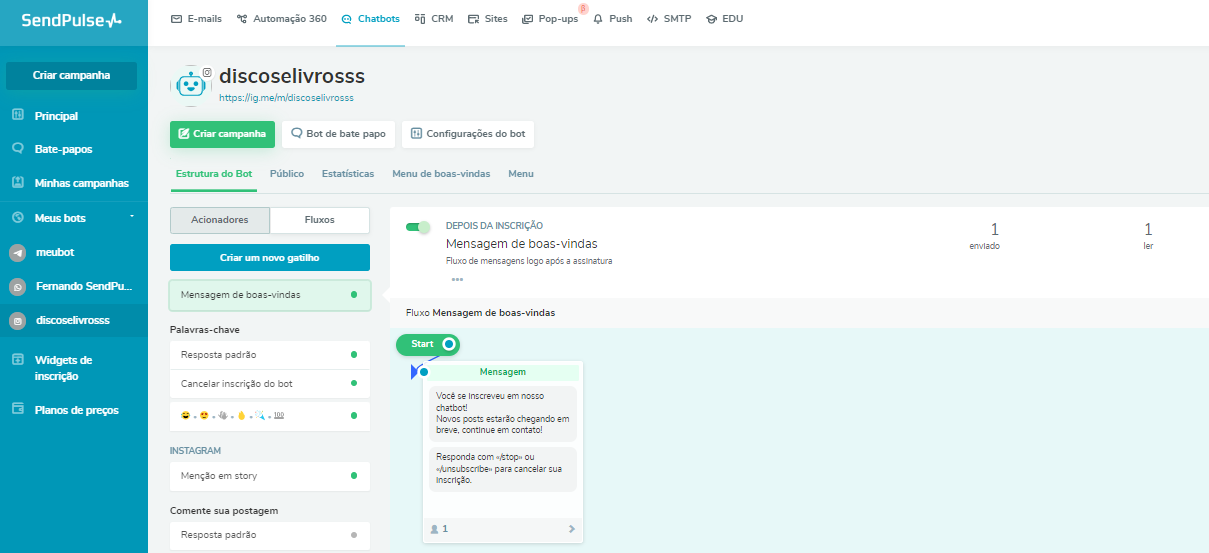This screenshot has width=1209, height=553.
Task: Open Configurações do bot
Action: coord(467,134)
